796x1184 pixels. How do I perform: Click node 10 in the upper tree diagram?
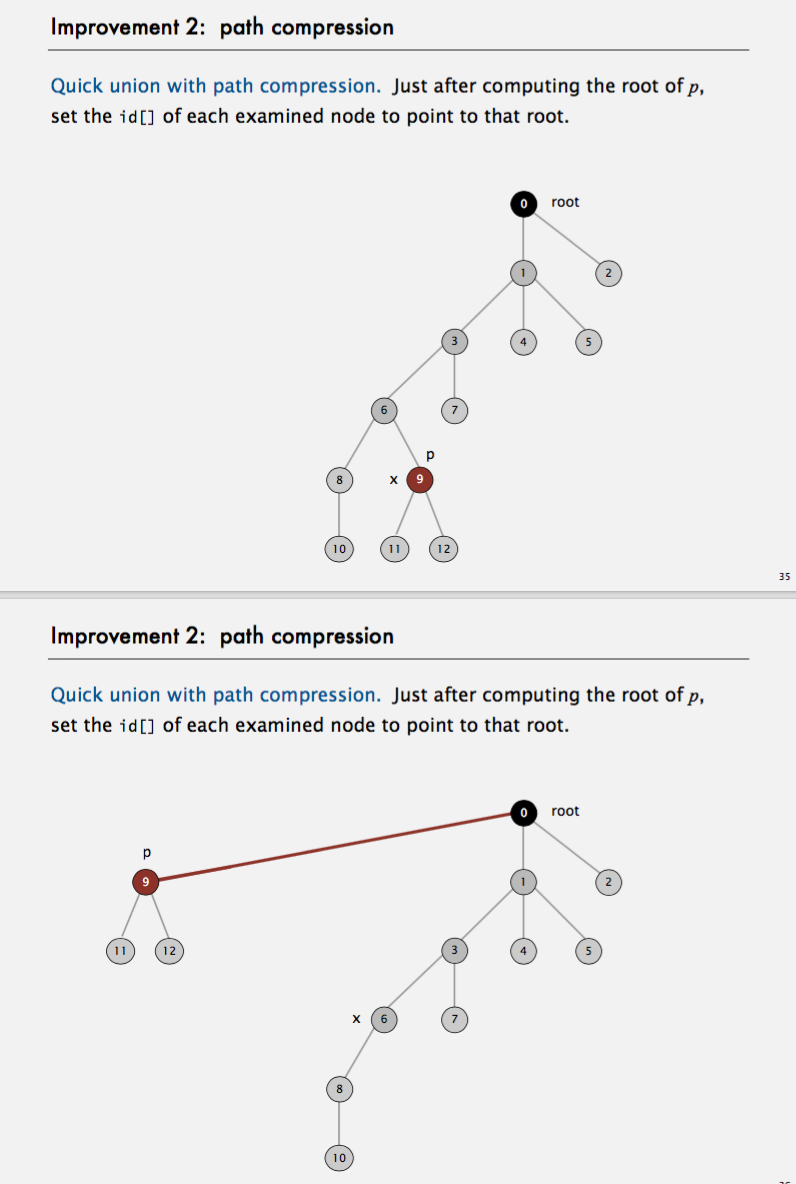(339, 548)
